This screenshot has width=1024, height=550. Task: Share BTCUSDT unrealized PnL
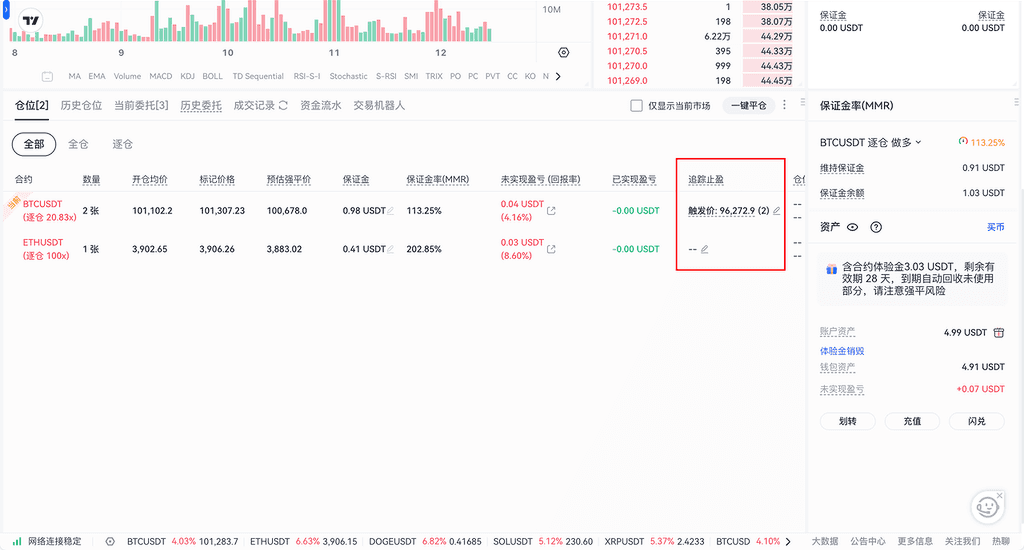pyautogui.click(x=552, y=211)
